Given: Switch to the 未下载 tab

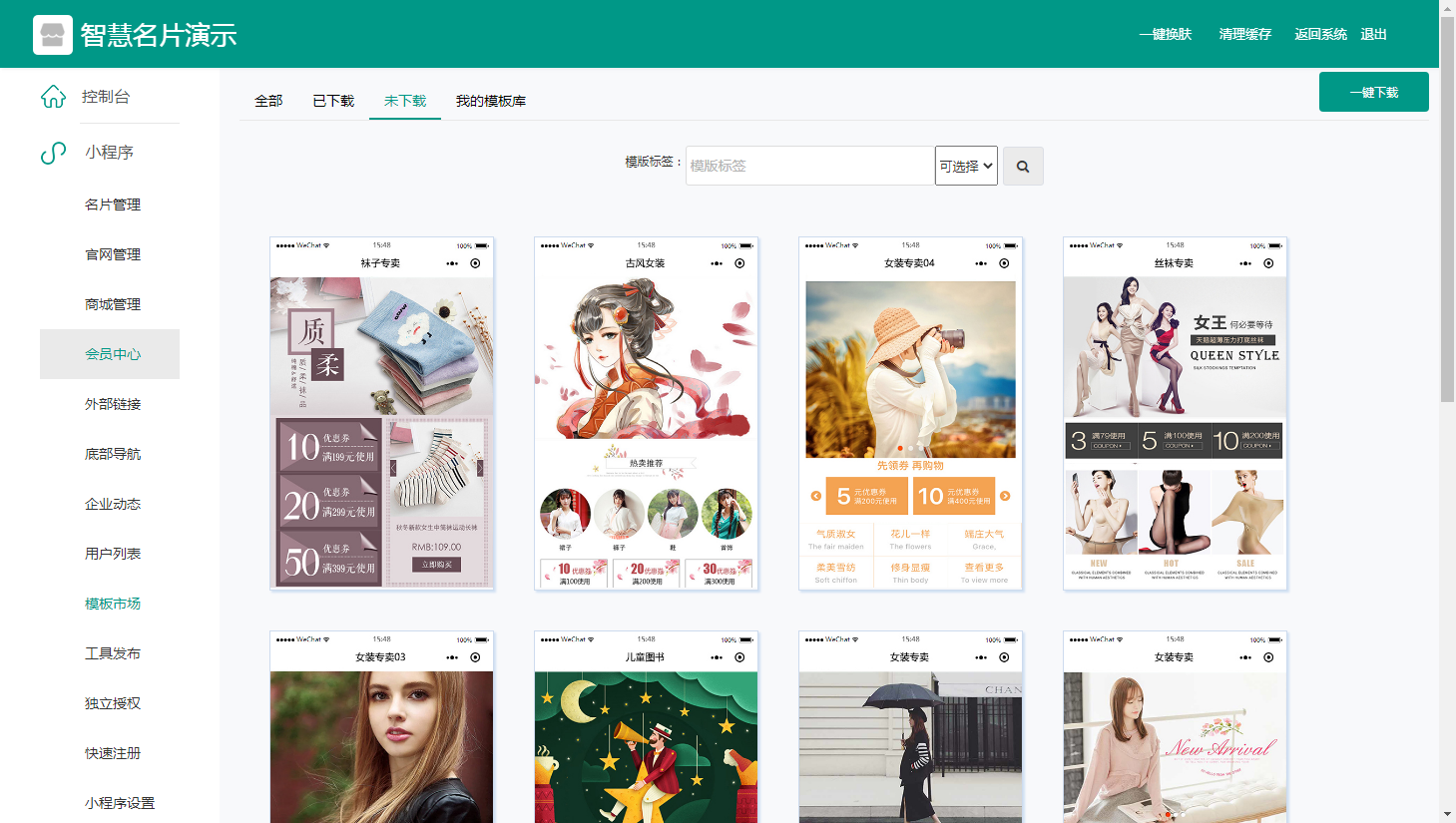Looking at the screenshot, I should (x=405, y=101).
